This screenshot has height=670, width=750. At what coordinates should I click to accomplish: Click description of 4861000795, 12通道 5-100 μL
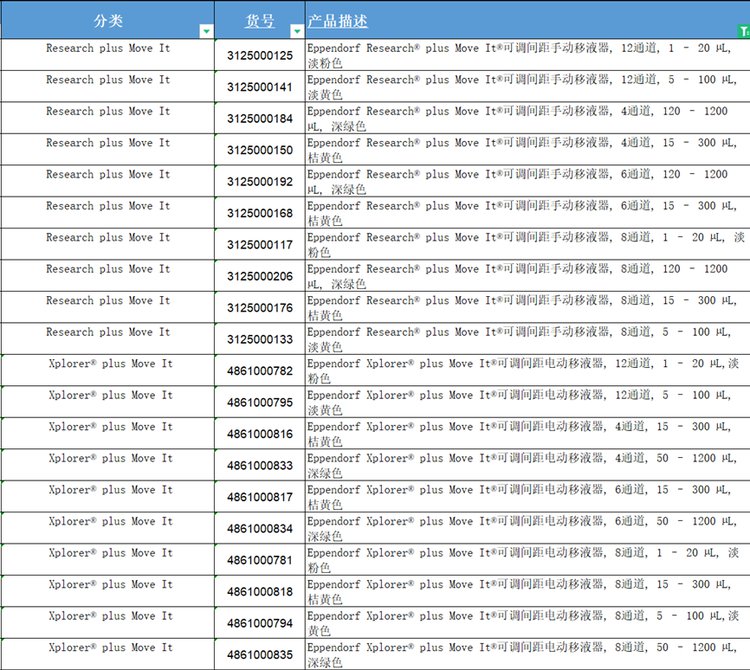point(528,403)
